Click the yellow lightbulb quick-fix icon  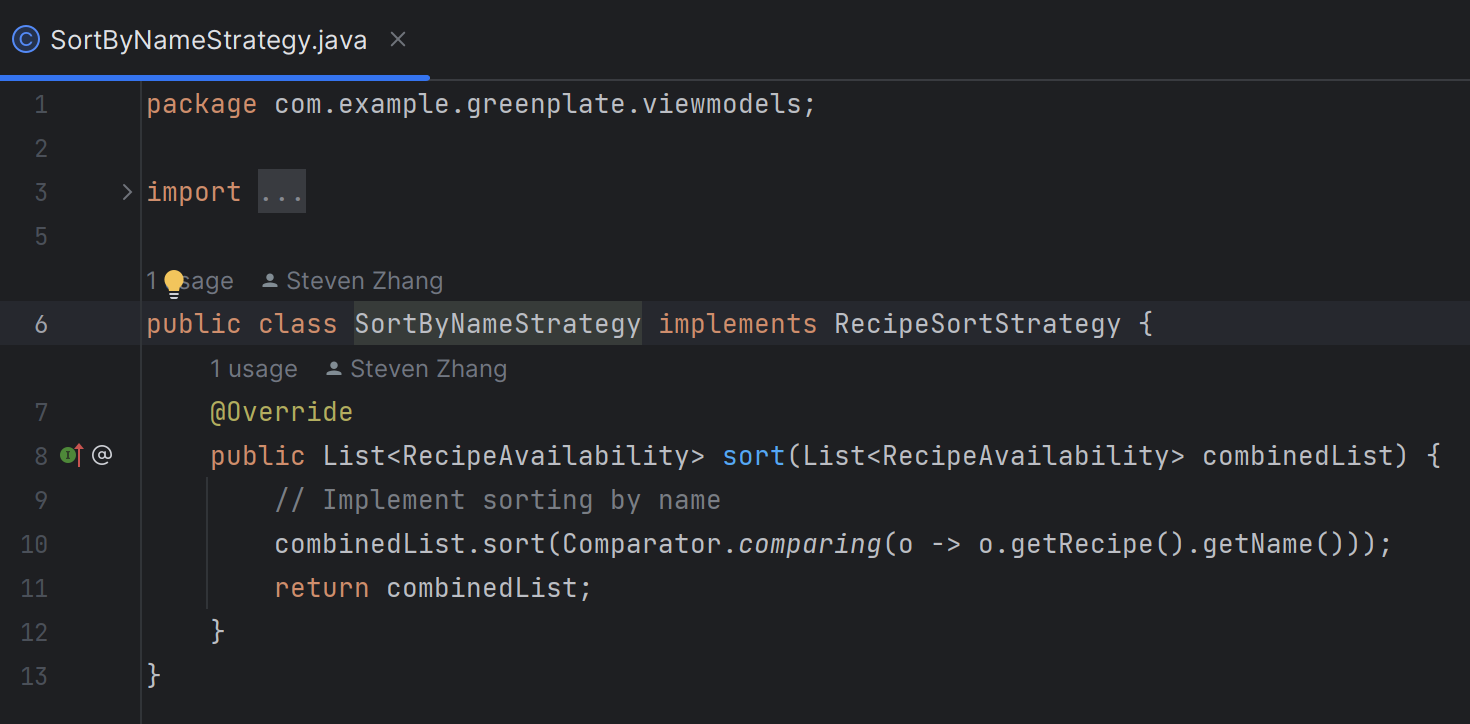[x=174, y=284]
